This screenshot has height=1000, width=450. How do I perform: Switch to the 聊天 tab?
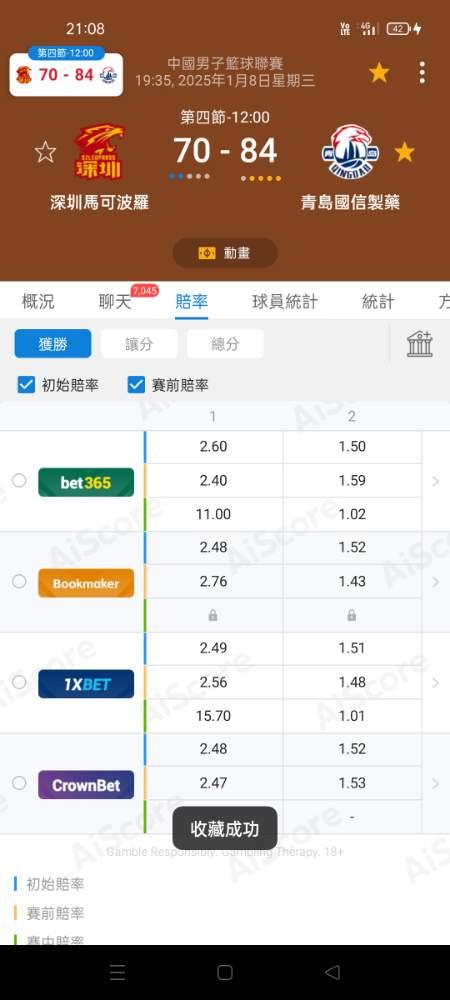point(115,302)
